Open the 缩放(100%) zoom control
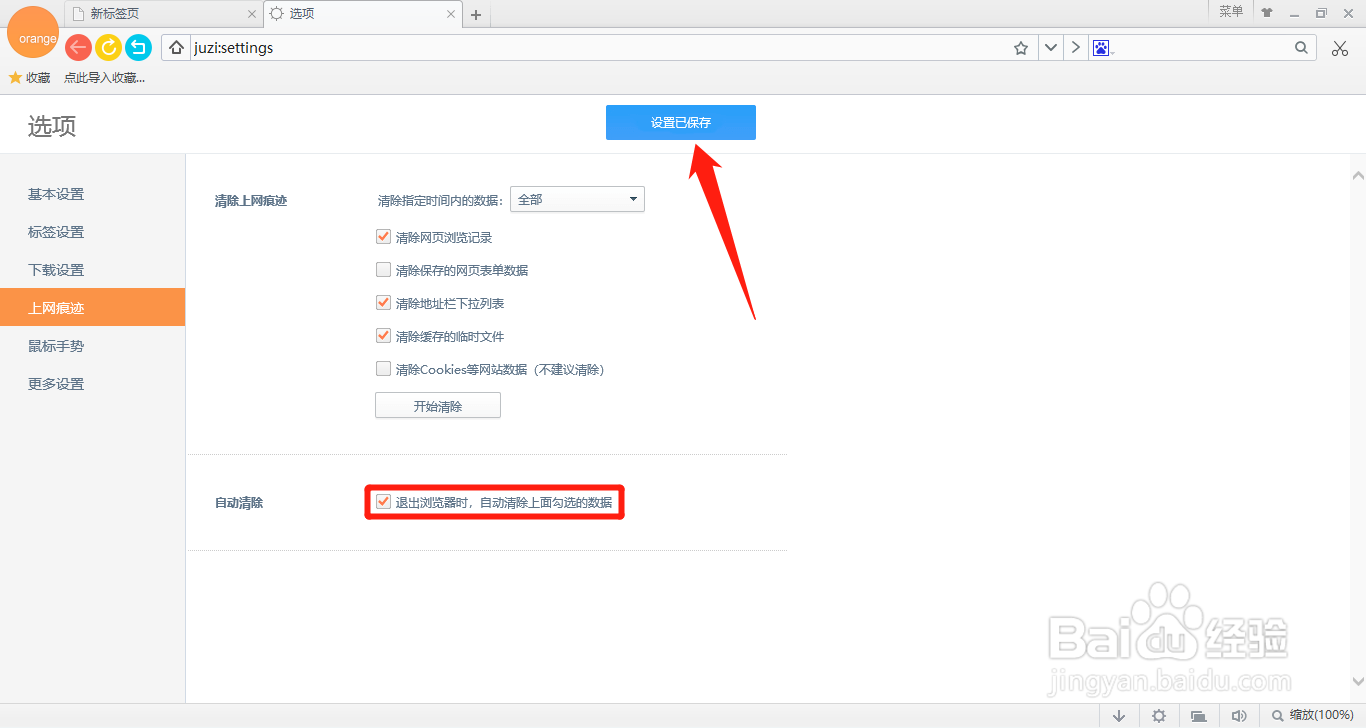1366x728 pixels. point(1312,715)
